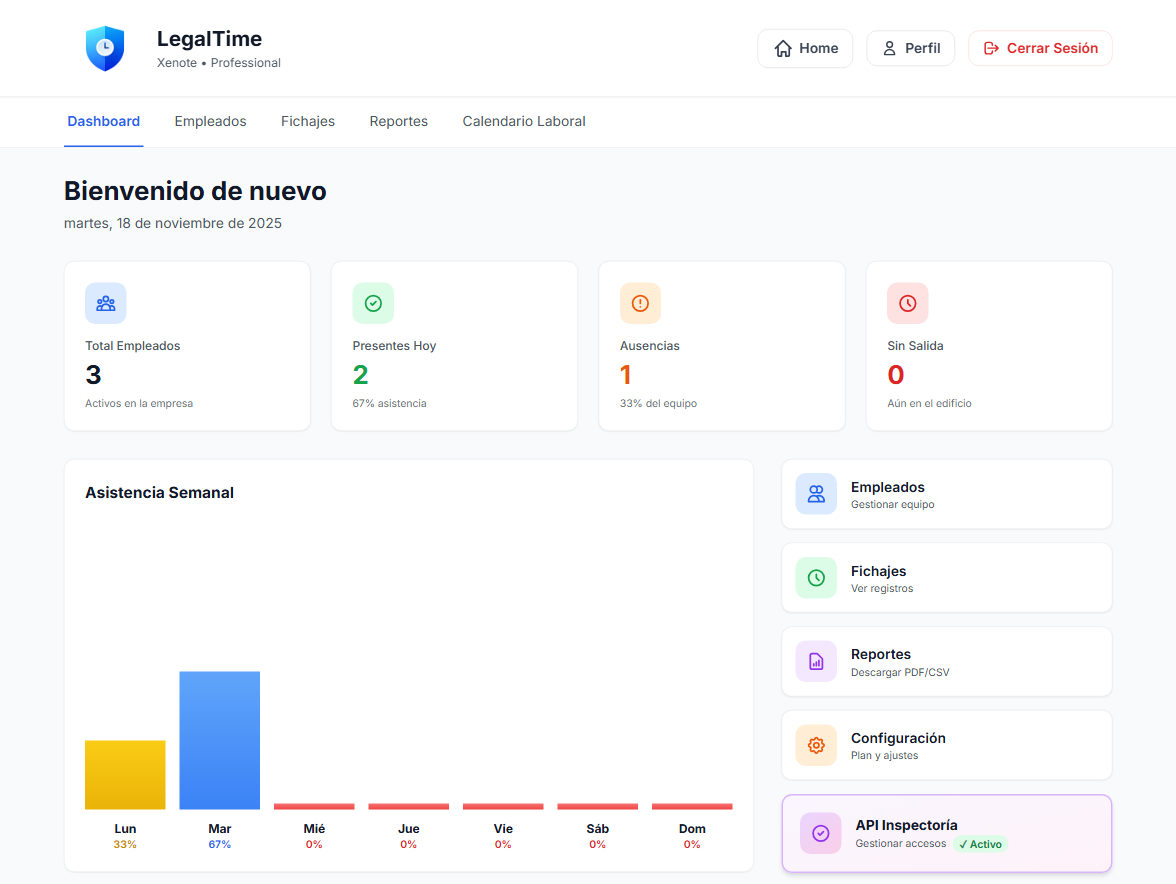
Task: Go to the Reportes tab
Action: coord(398,121)
